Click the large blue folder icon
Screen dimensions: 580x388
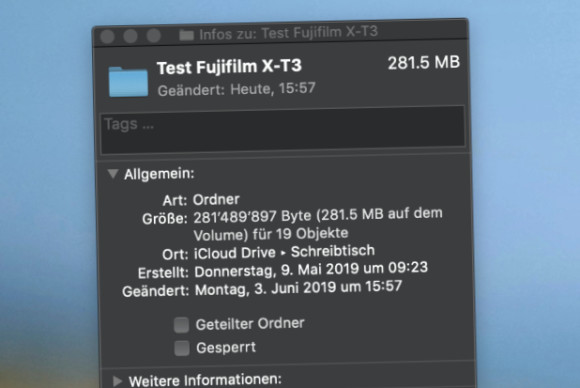click(128, 82)
